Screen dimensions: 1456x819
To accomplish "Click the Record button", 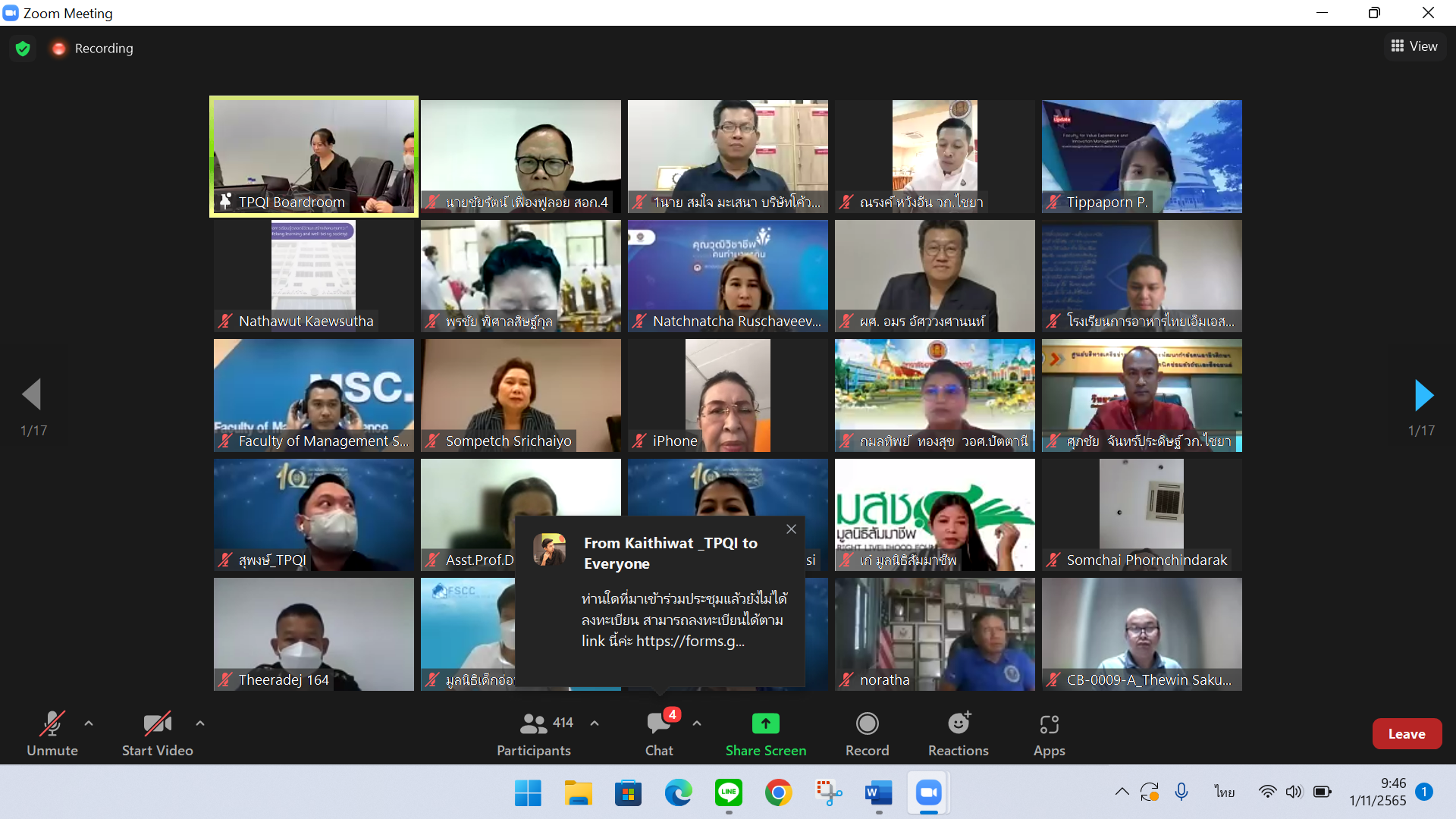I will (x=867, y=733).
